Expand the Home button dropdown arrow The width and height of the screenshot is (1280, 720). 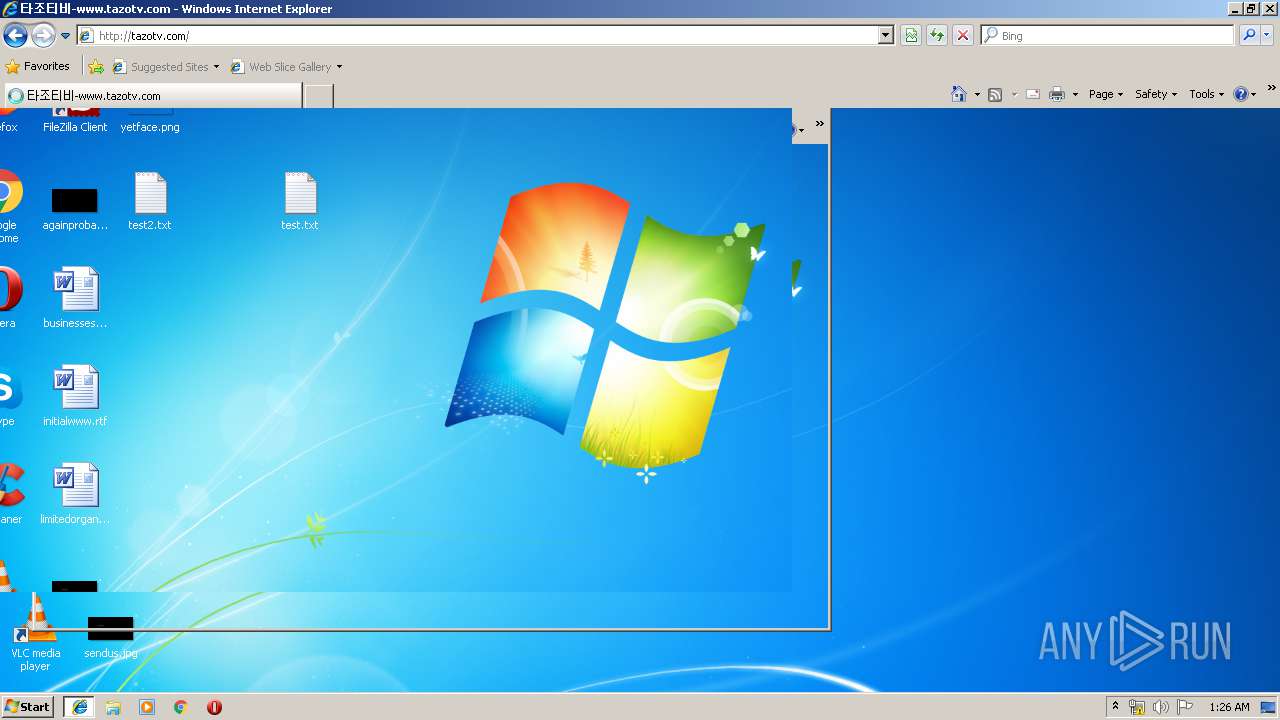977,94
